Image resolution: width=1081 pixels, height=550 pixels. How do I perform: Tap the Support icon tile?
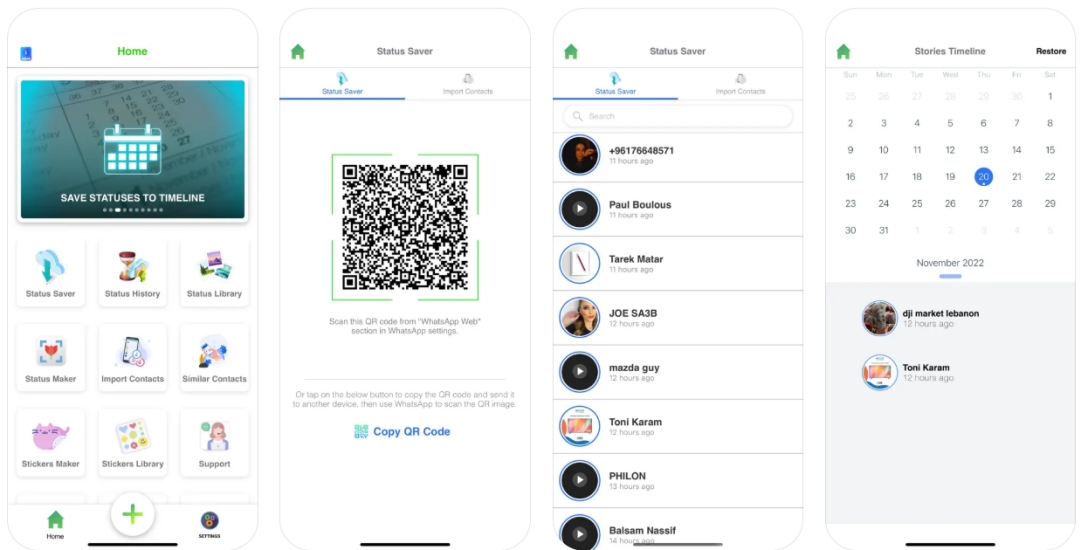point(214,443)
